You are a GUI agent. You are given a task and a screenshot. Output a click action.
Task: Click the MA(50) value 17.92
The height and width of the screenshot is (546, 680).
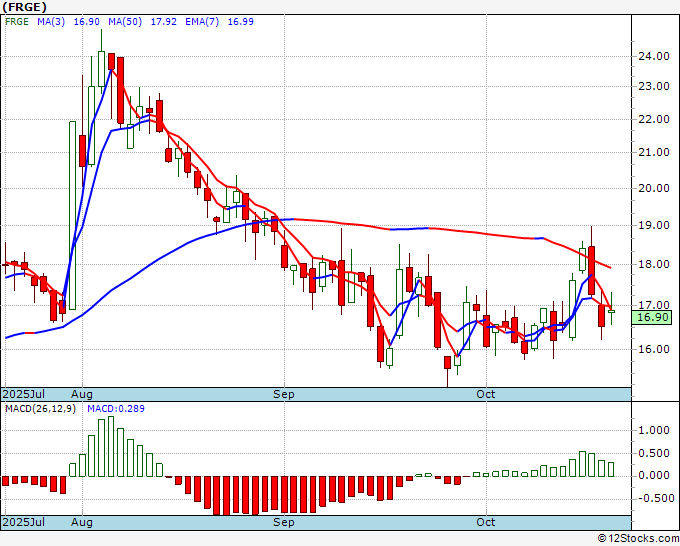click(163, 22)
